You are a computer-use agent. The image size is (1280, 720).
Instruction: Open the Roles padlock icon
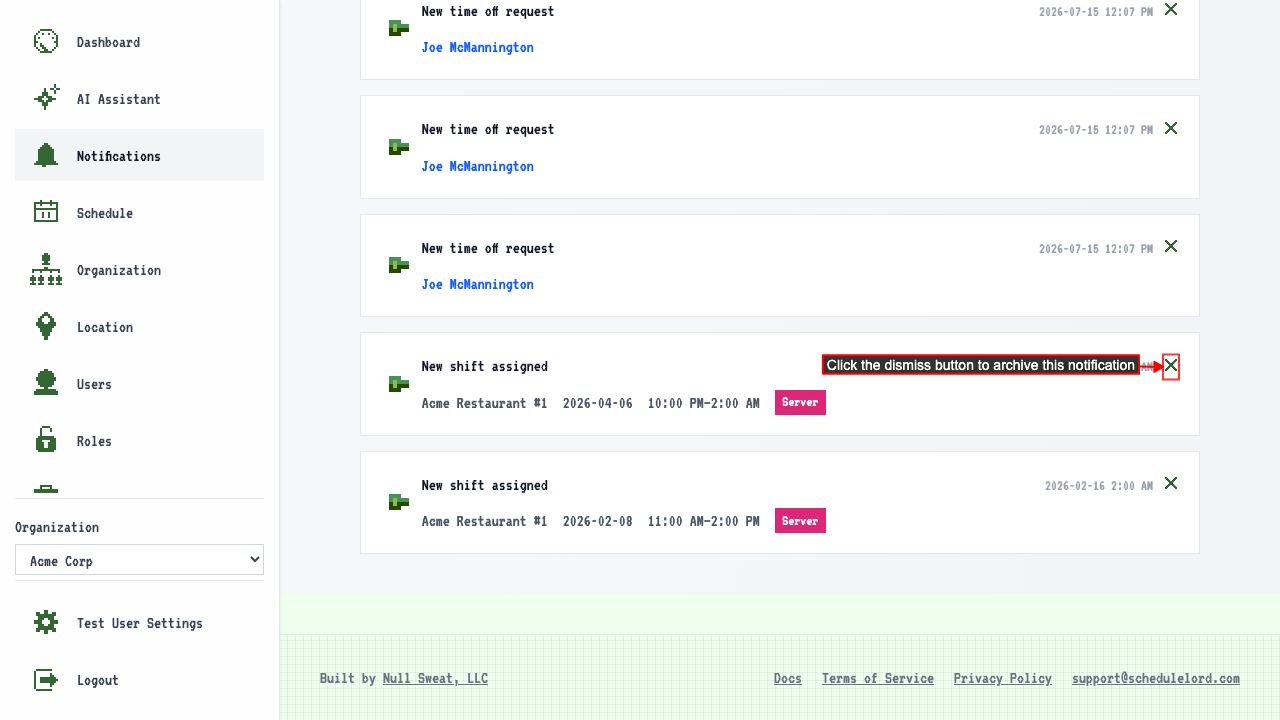click(46, 440)
